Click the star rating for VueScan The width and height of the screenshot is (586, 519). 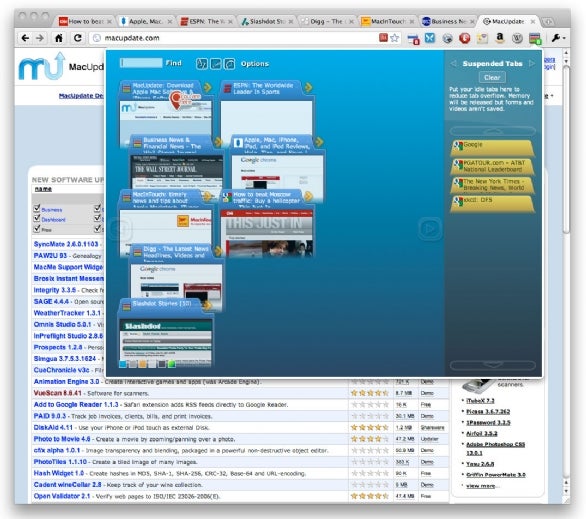click(370, 393)
